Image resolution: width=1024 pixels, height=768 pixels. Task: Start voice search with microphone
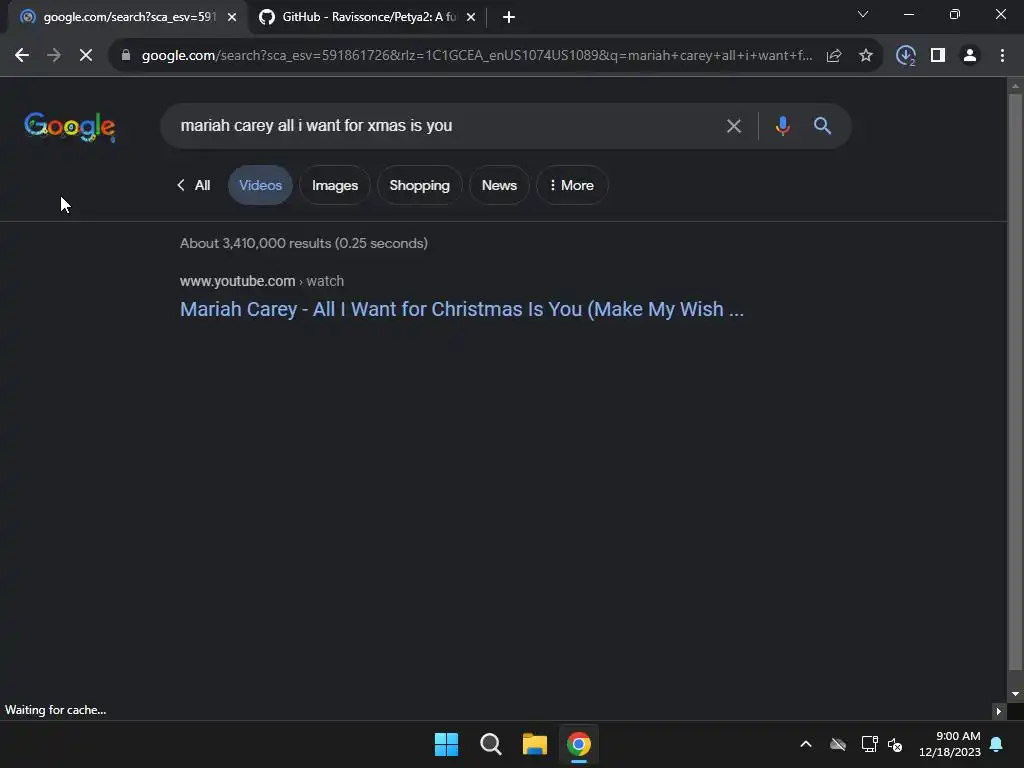782,126
